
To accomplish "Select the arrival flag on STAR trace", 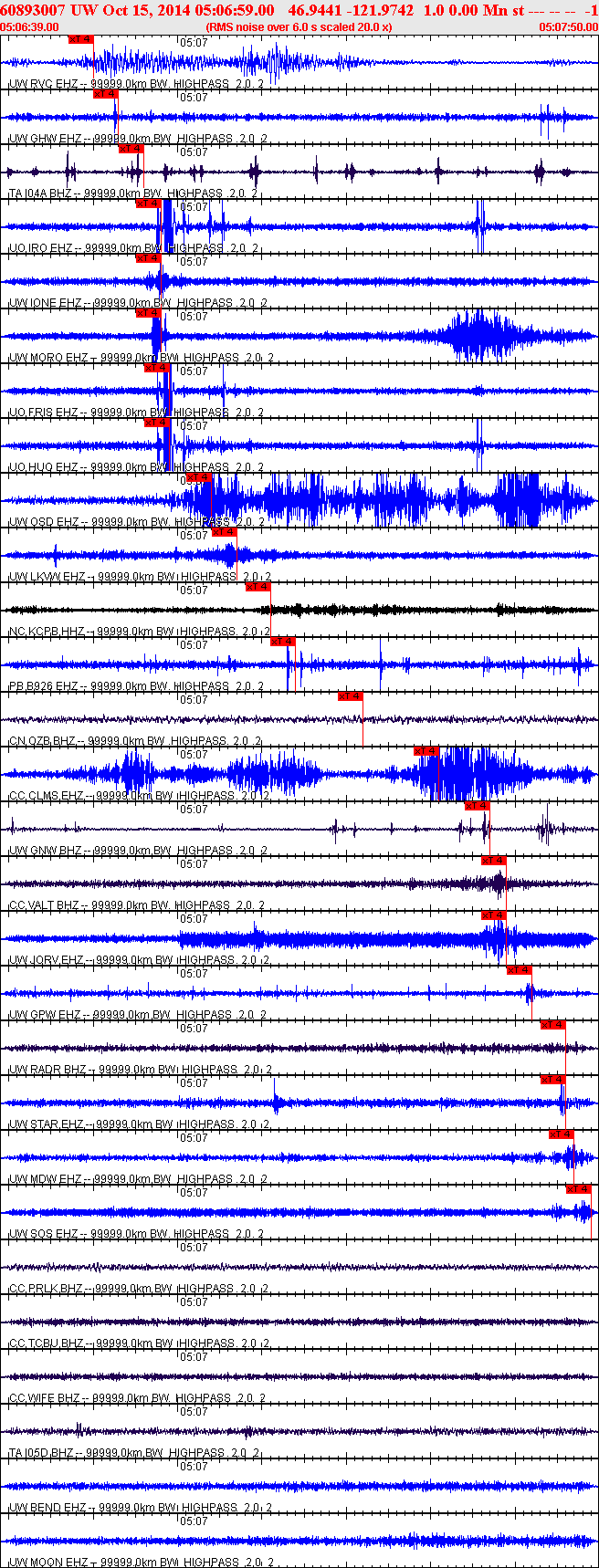I will (x=553, y=1080).
